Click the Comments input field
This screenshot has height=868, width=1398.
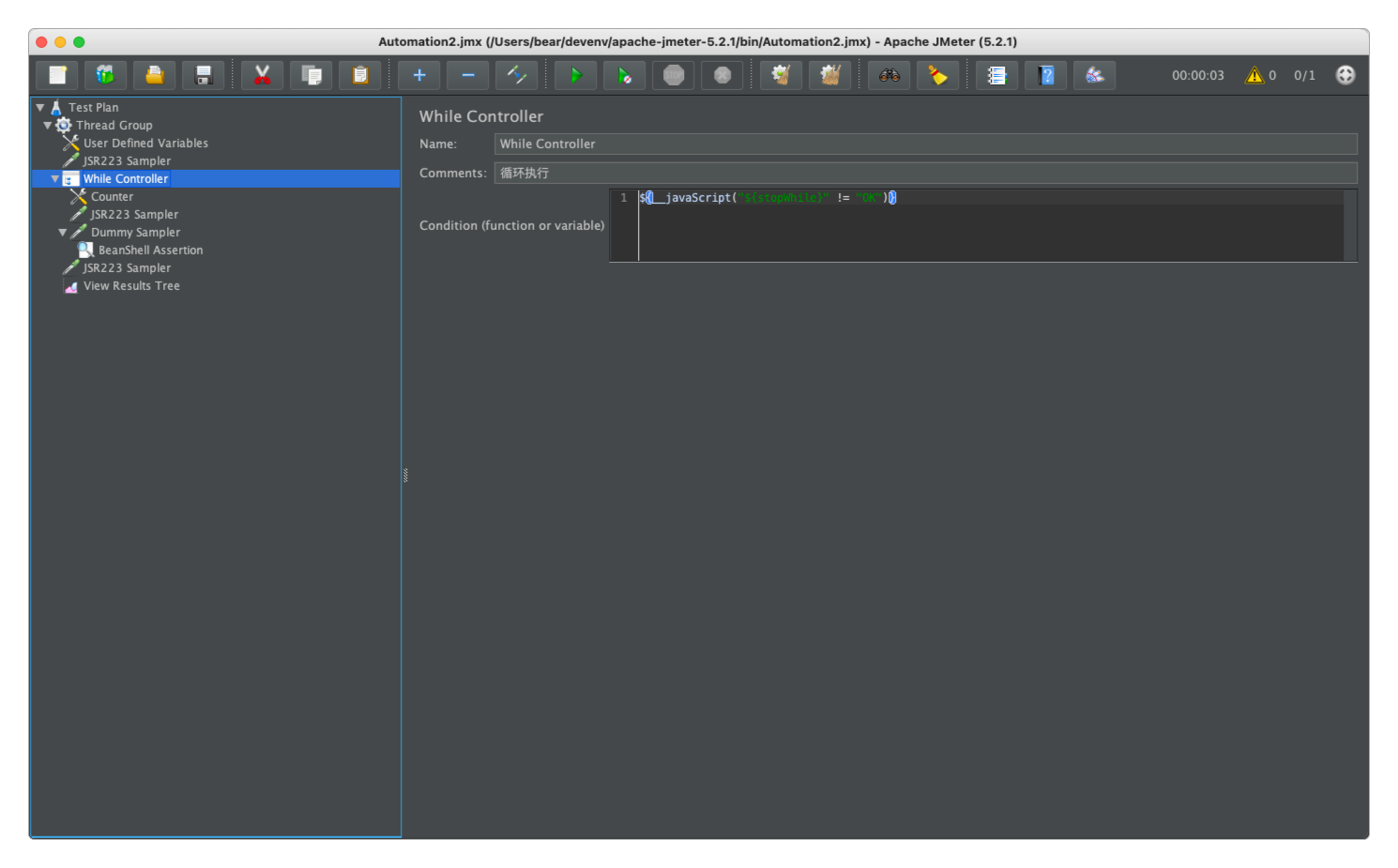925,173
